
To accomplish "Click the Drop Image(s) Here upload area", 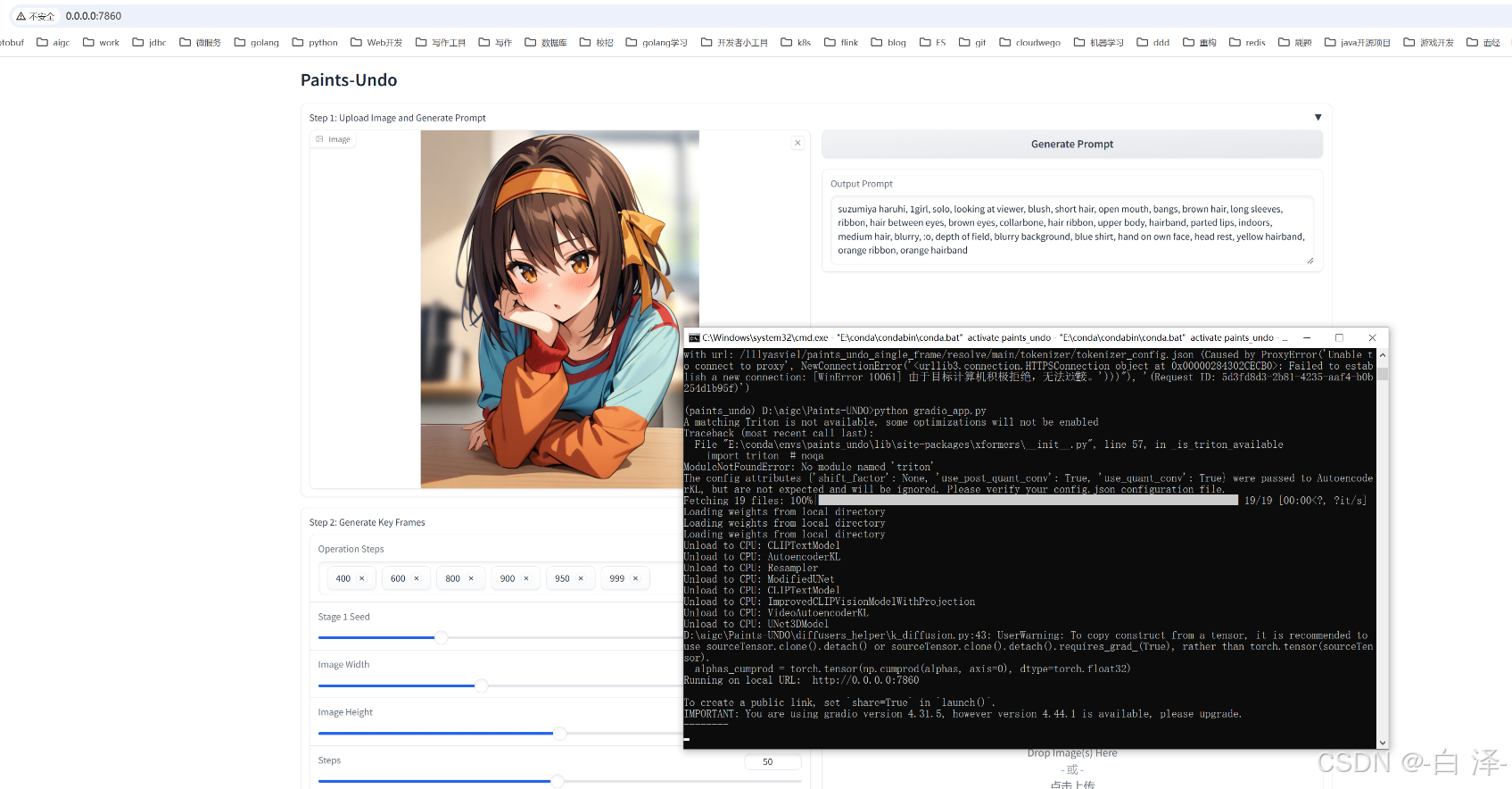I will [x=1071, y=768].
